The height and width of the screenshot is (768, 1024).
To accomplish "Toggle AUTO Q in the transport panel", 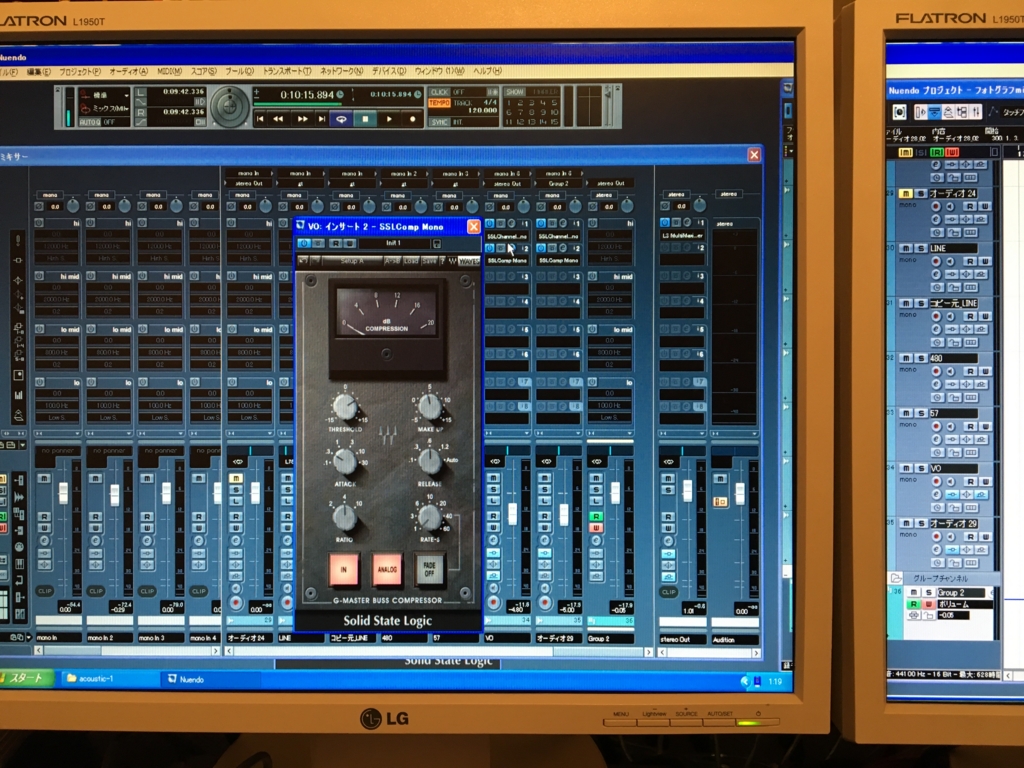I will point(89,122).
